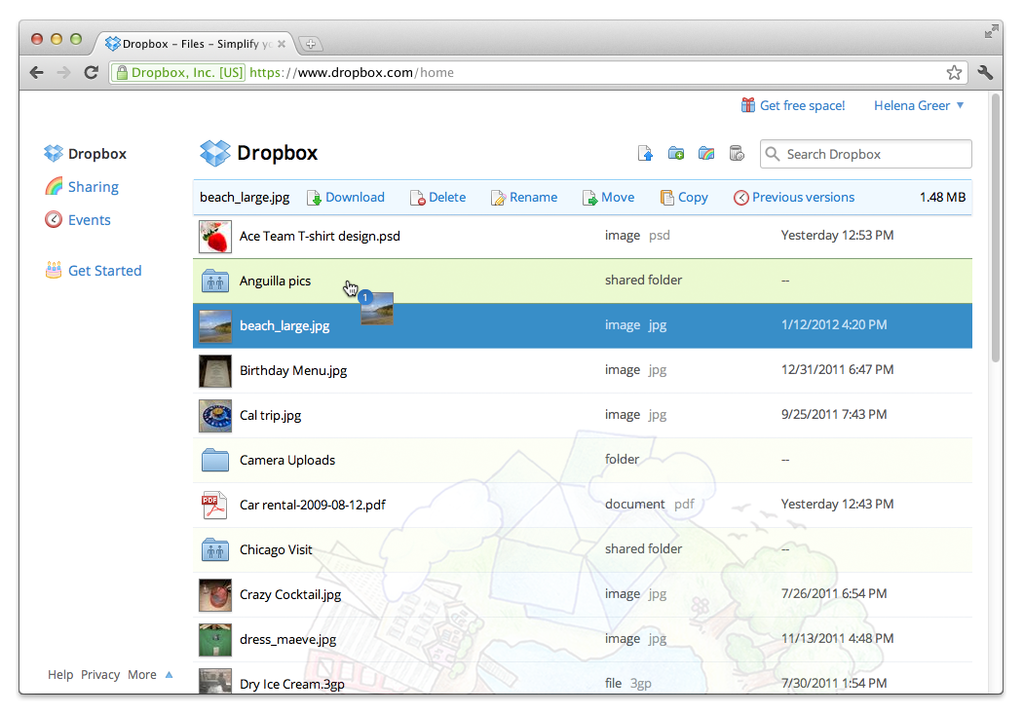This screenshot has height=714, width=1024.
Task: Open a new browser tab
Action: point(311,44)
